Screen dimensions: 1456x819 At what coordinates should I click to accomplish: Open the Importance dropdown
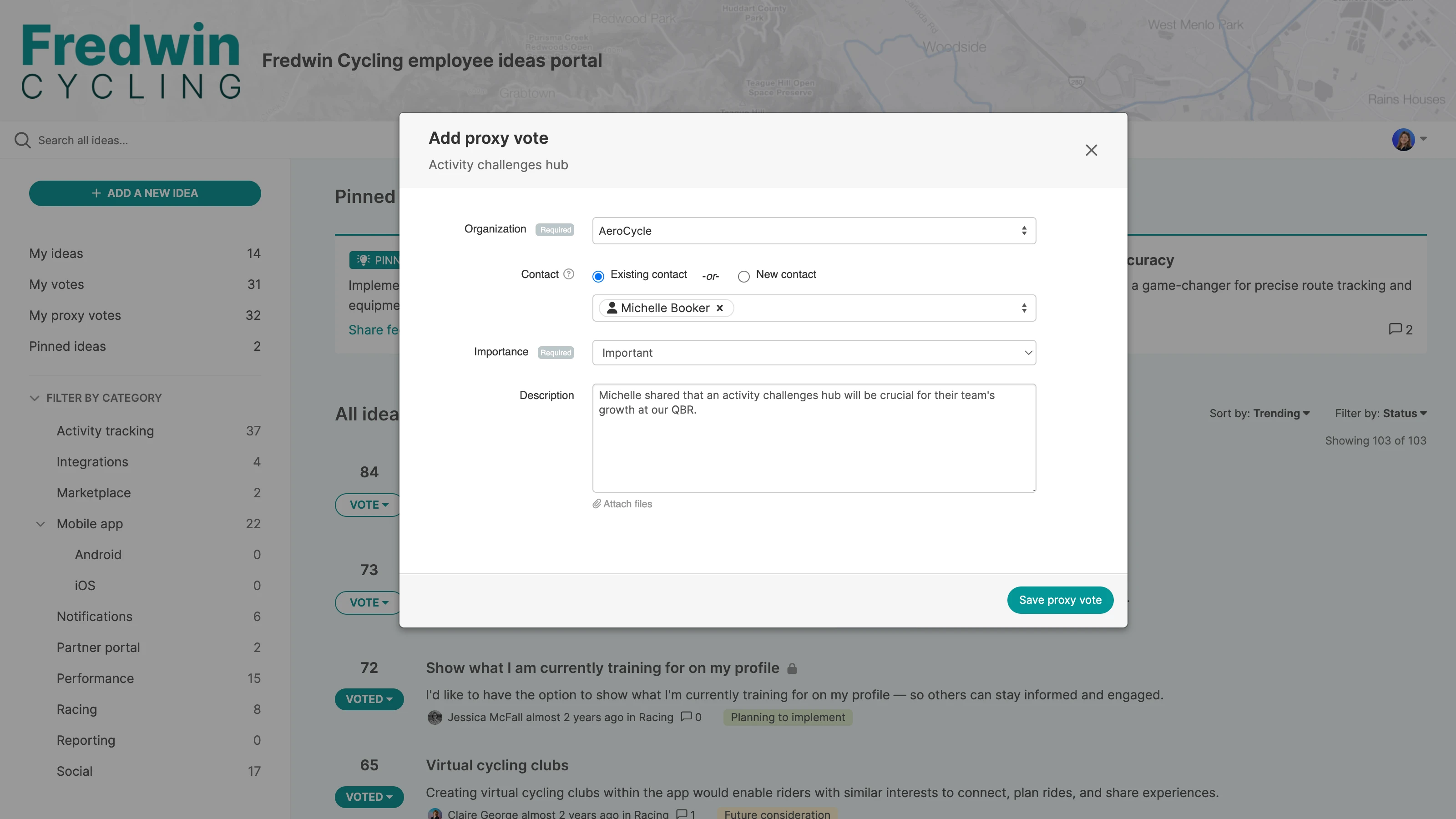814,352
